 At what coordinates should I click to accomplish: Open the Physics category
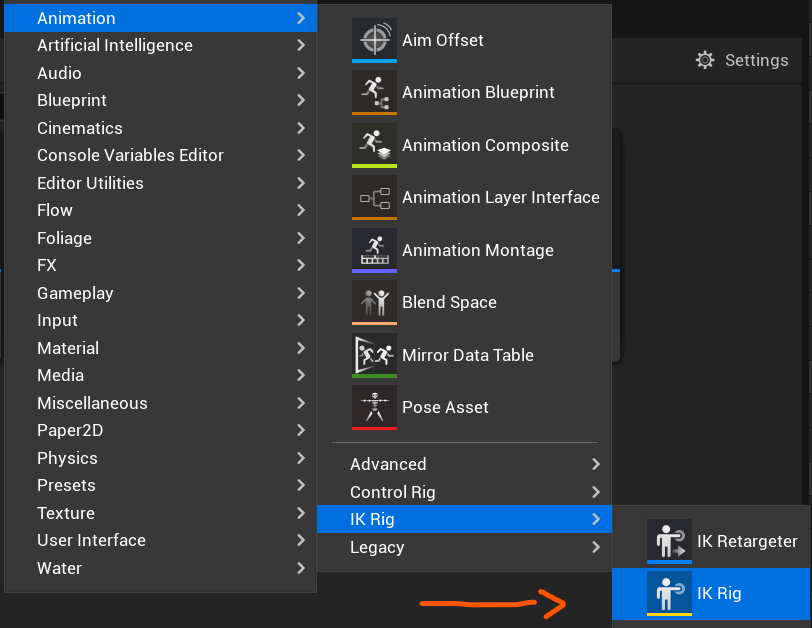pos(160,458)
